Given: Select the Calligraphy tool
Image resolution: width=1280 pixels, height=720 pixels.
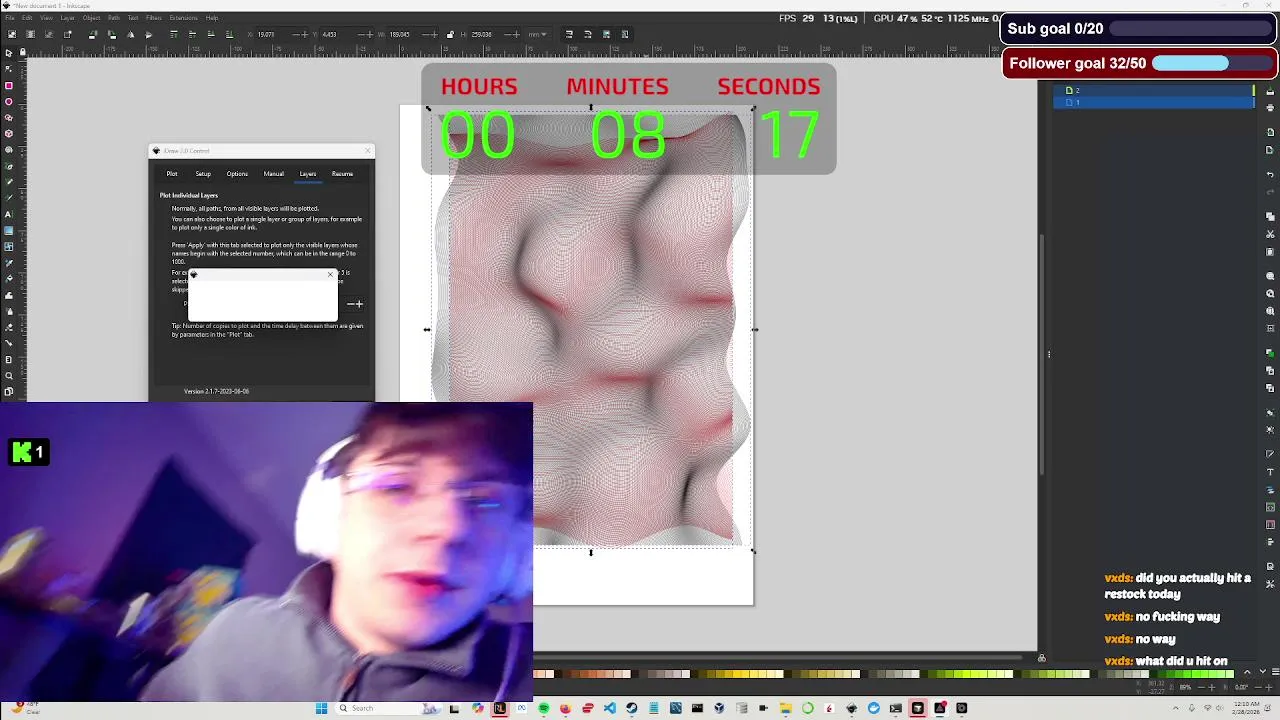Looking at the screenshot, I should 9,197.
